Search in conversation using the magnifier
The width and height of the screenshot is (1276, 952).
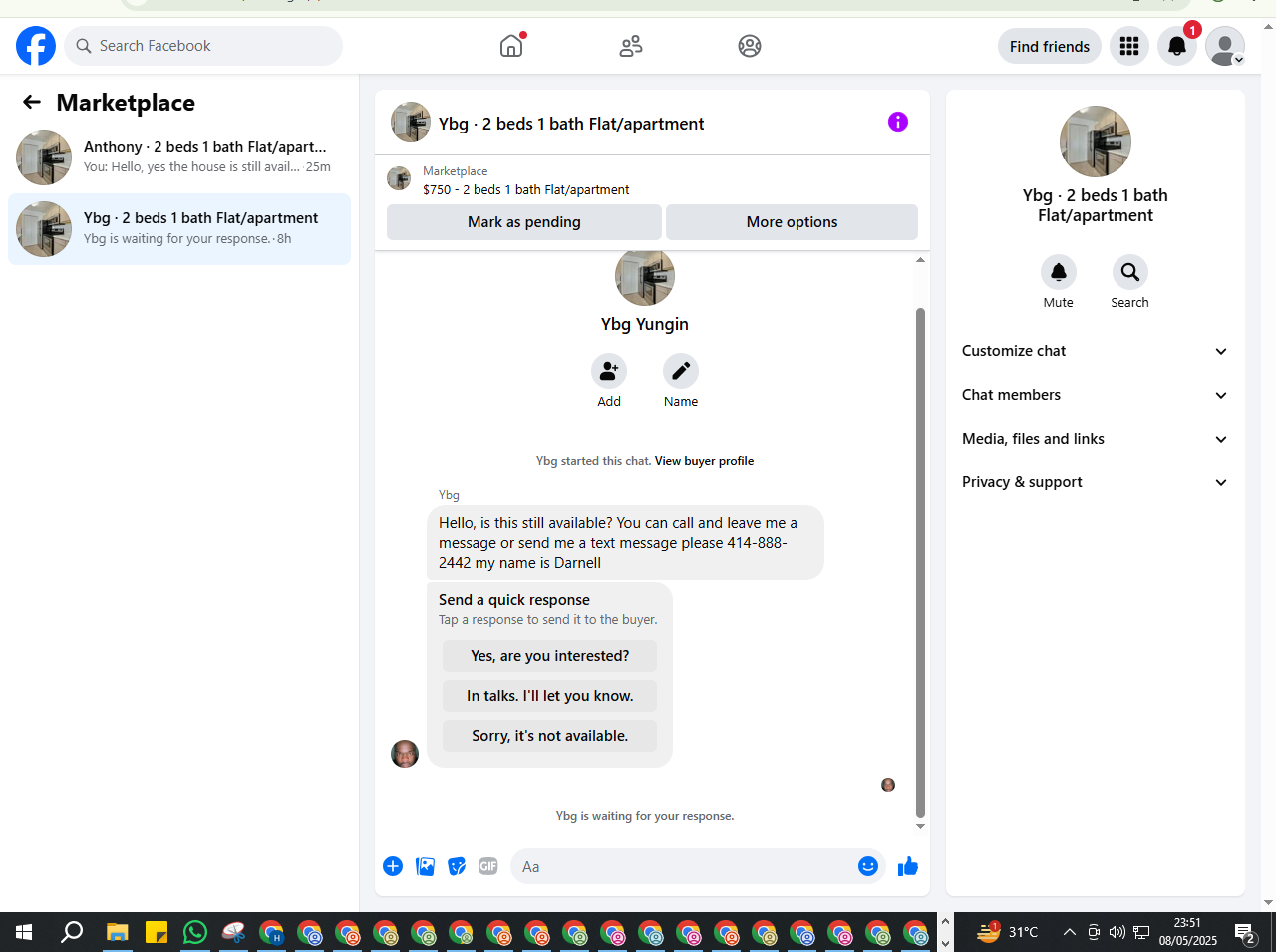point(1130,272)
